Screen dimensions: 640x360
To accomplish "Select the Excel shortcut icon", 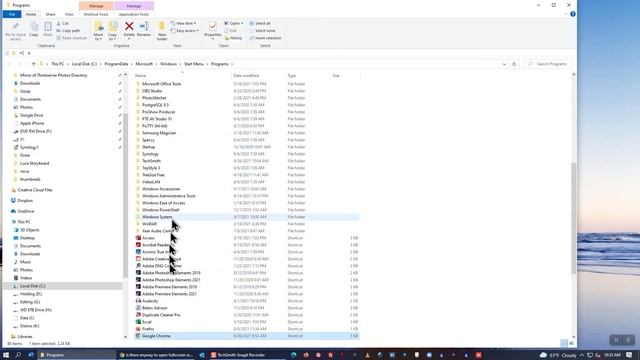I will tap(138, 322).
